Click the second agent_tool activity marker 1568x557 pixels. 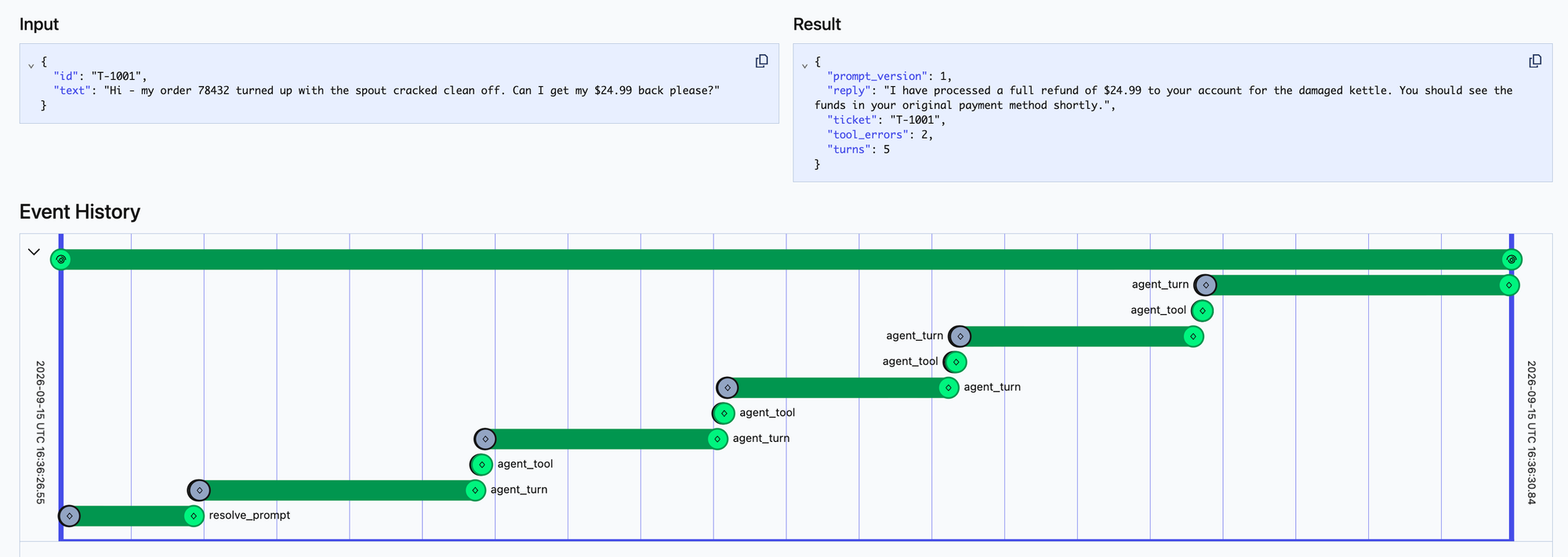724,413
